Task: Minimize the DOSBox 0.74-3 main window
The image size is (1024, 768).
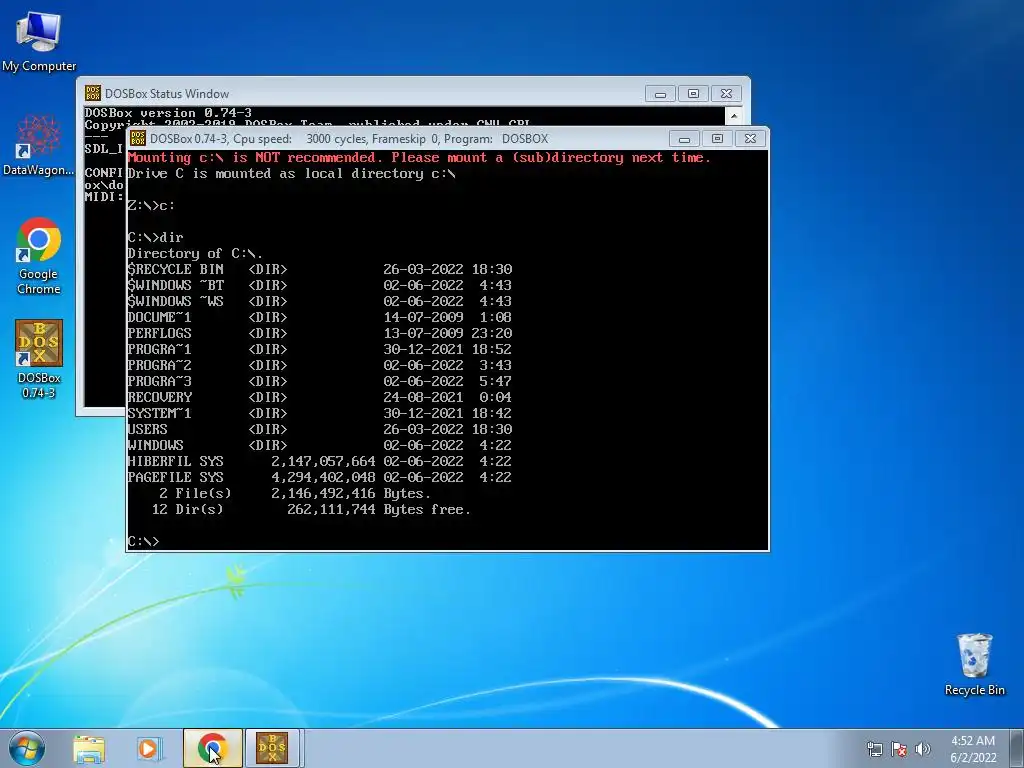Action: tap(684, 139)
